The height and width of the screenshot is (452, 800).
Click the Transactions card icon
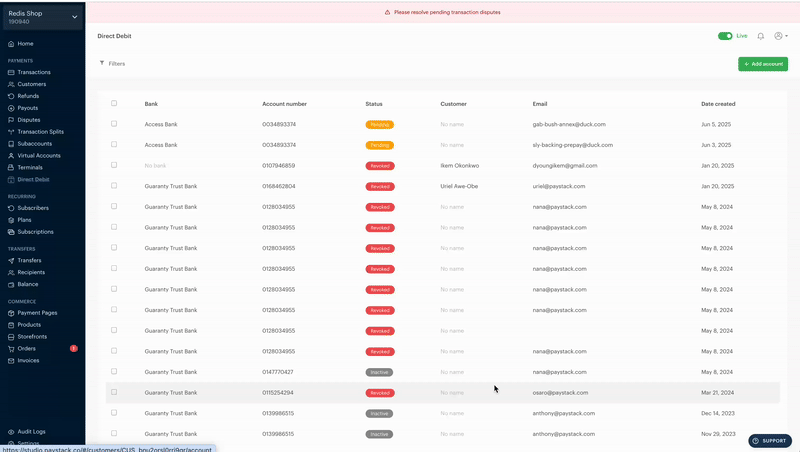pyautogui.click(x=11, y=72)
